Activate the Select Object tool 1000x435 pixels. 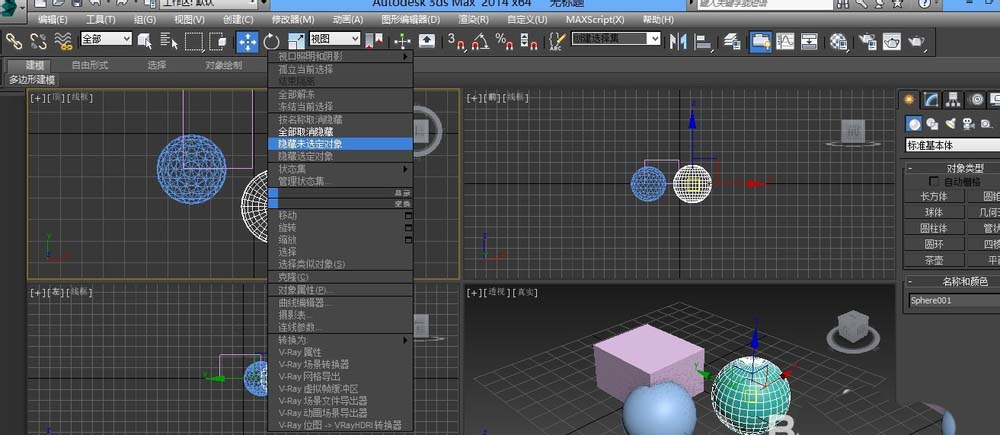click(145, 41)
